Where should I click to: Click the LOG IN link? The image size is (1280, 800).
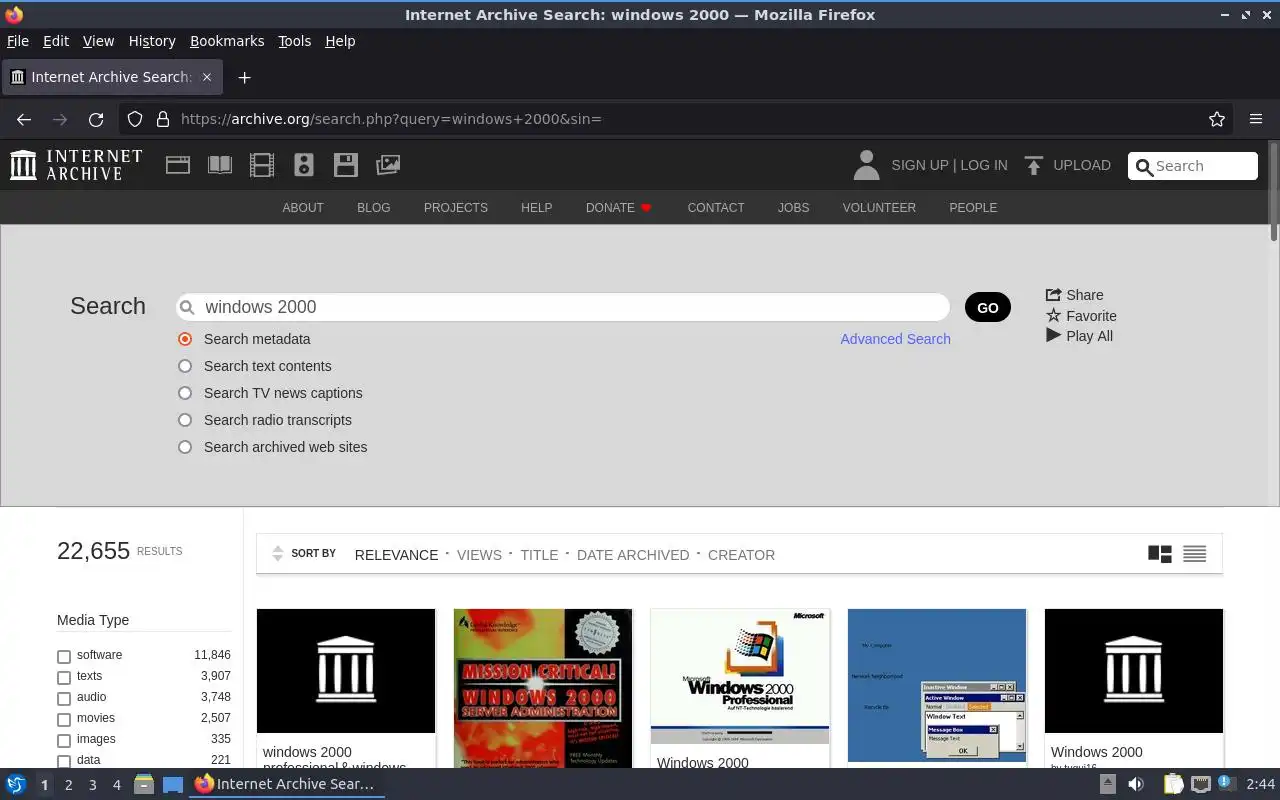(984, 165)
